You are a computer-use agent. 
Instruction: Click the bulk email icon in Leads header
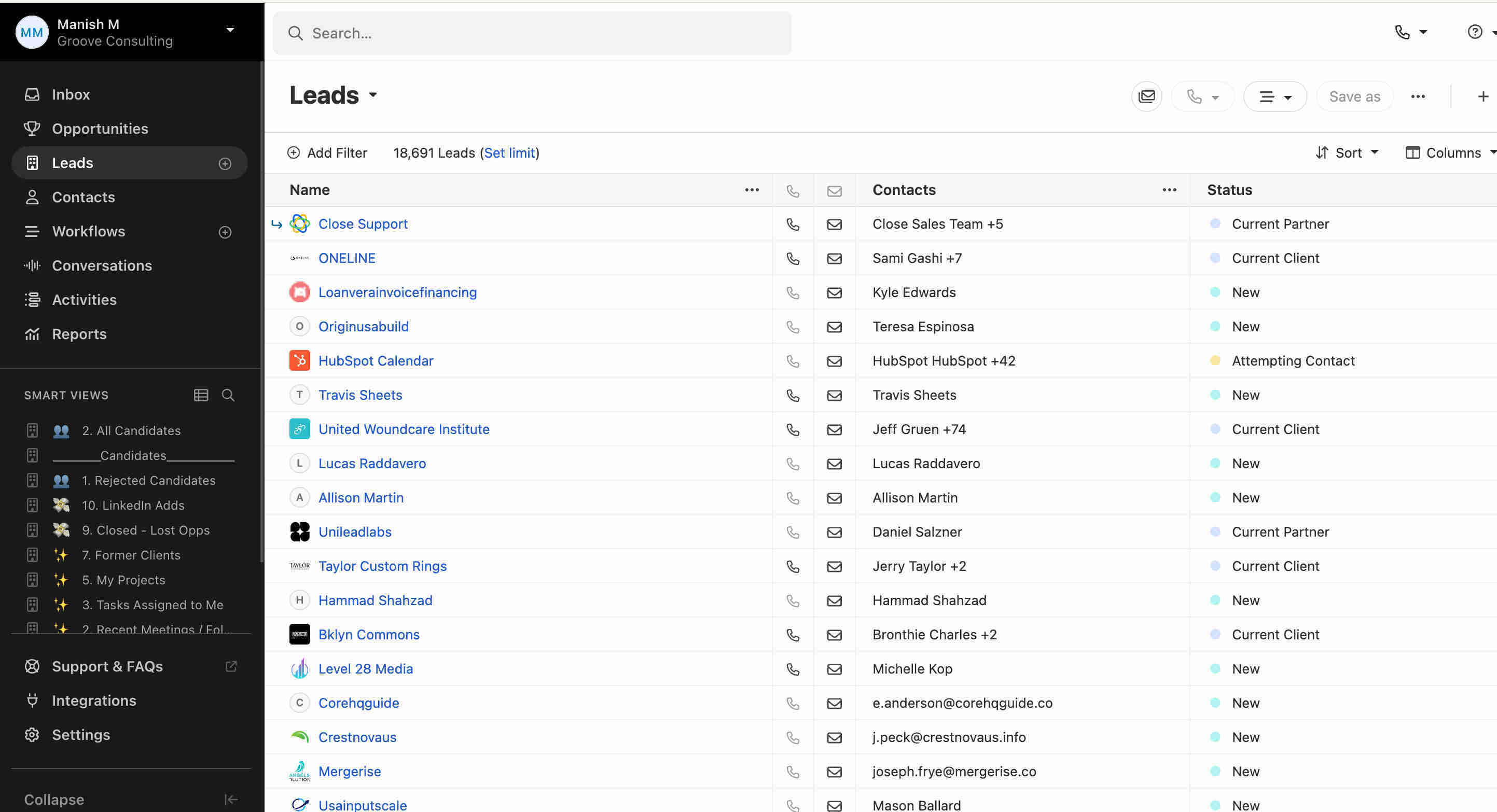1146,96
